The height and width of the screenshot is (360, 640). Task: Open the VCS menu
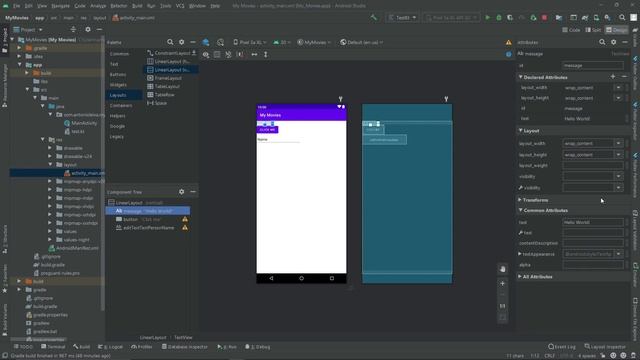pyautogui.click(x=180, y=6)
